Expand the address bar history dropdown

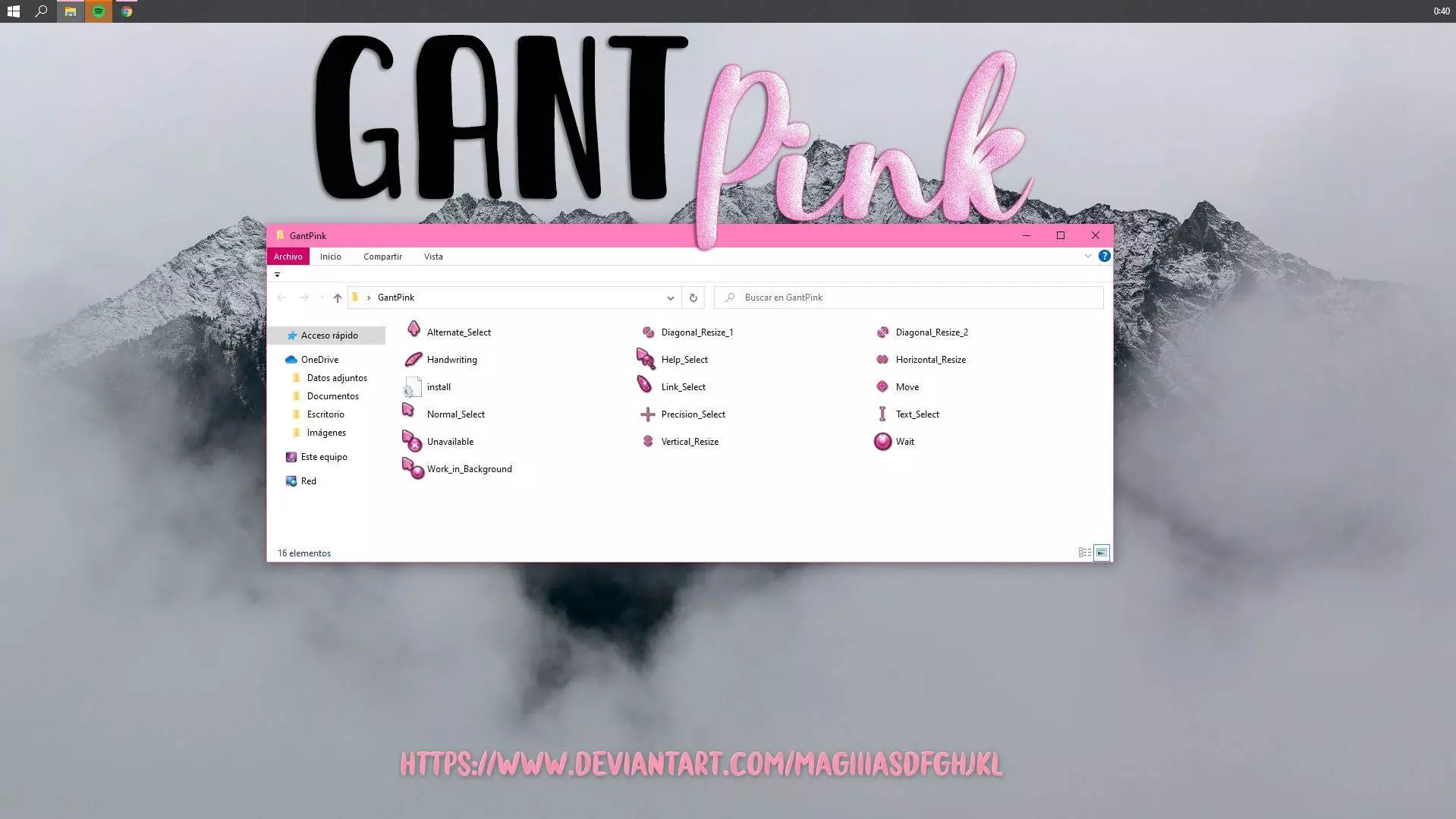click(x=670, y=298)
